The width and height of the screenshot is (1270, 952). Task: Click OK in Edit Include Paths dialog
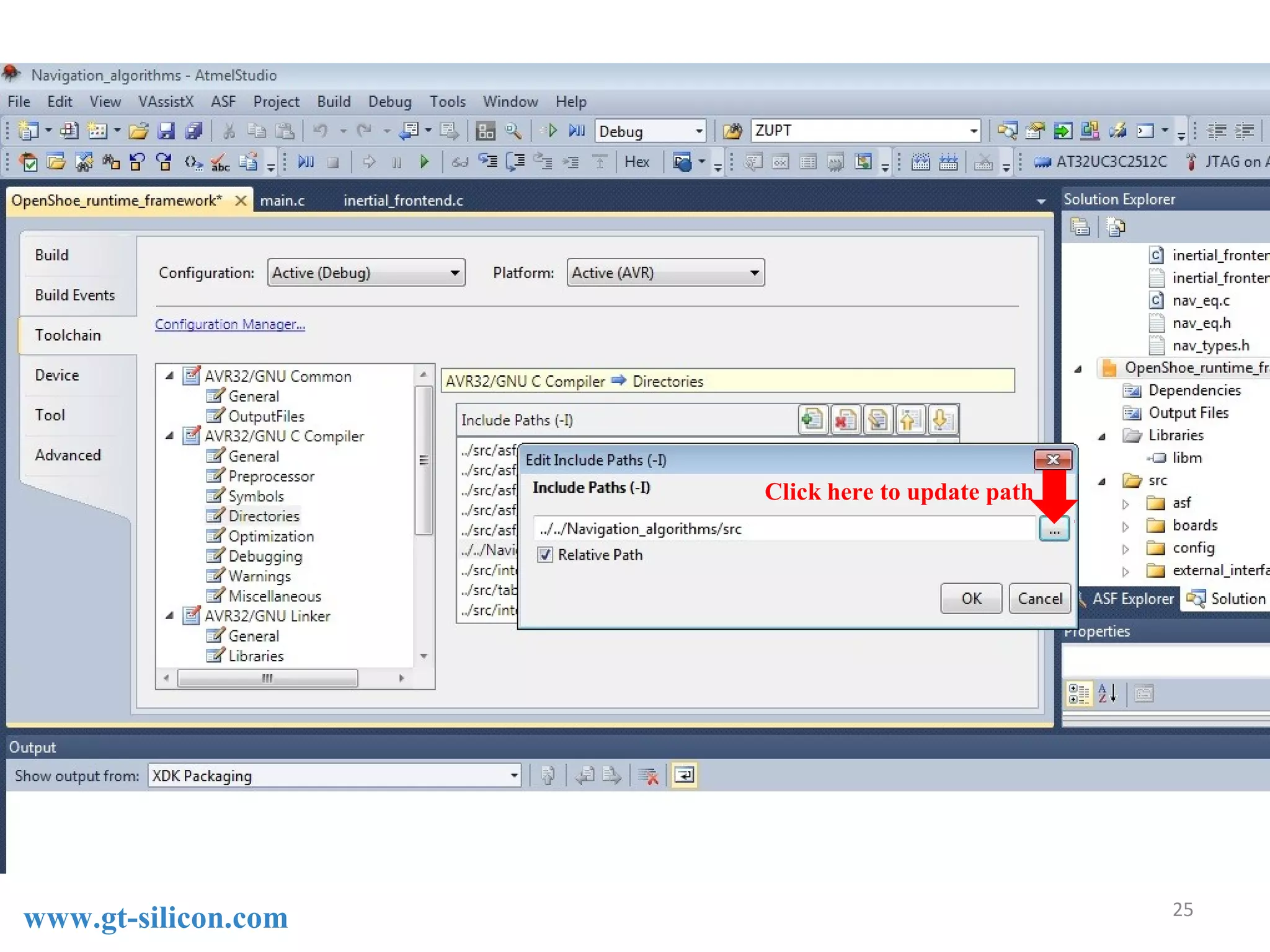pyautogui.click(x=970, y=599)
